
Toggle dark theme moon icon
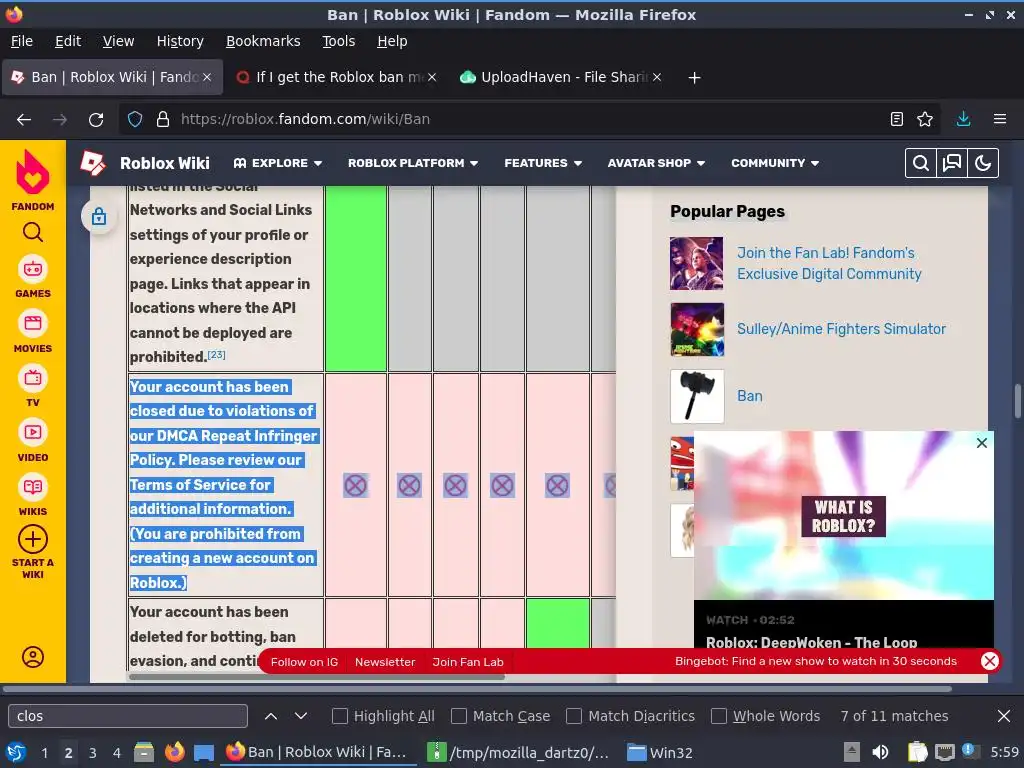point(983,163)
